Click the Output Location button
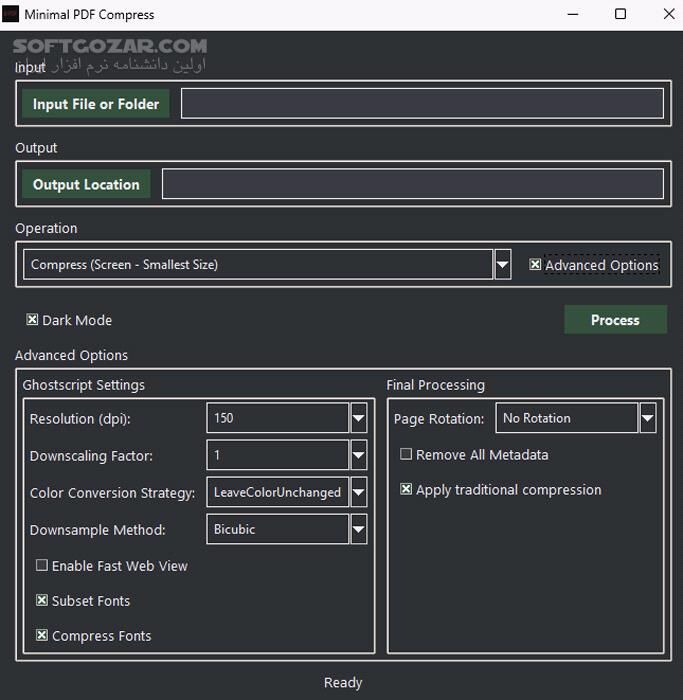The height and width of the screenshot is (700, 683). tap(86, 184)
